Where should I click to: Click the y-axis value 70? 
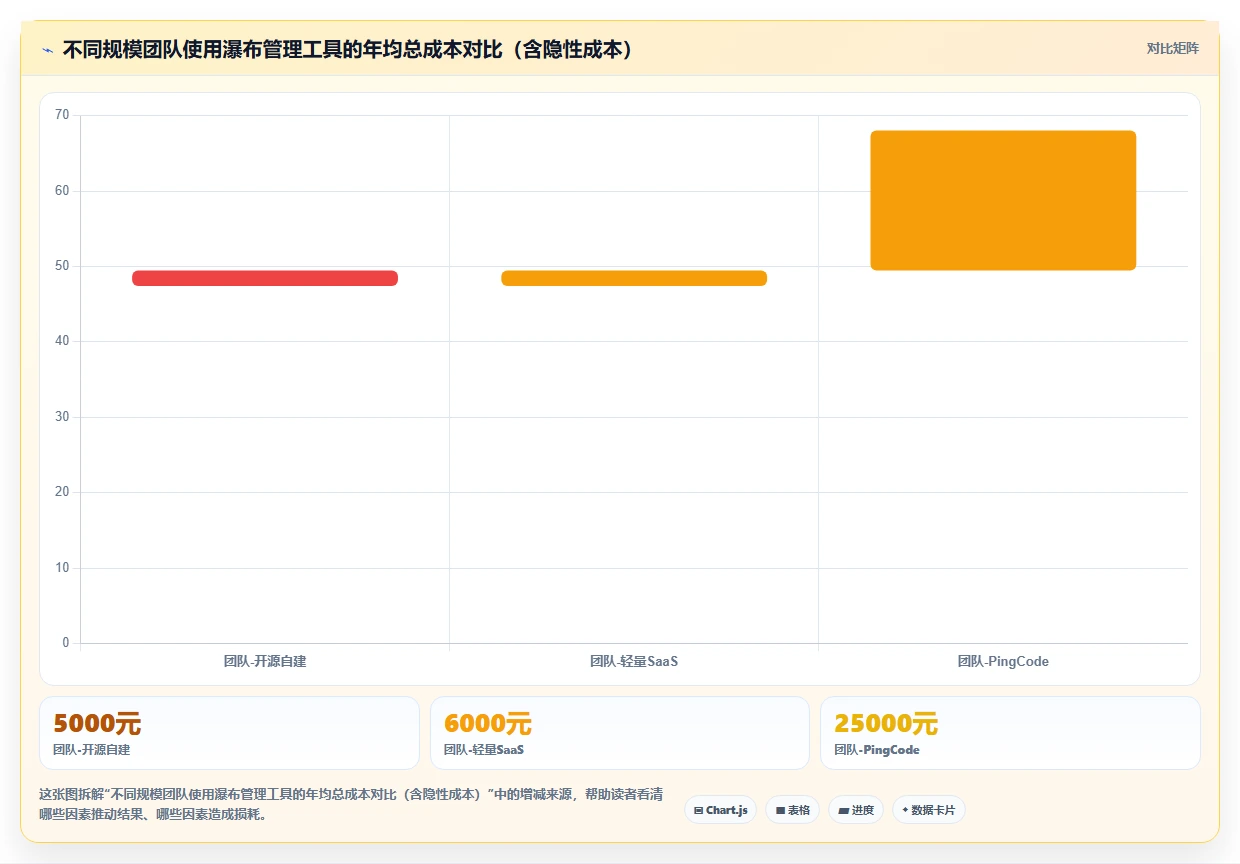click(62, 115)
